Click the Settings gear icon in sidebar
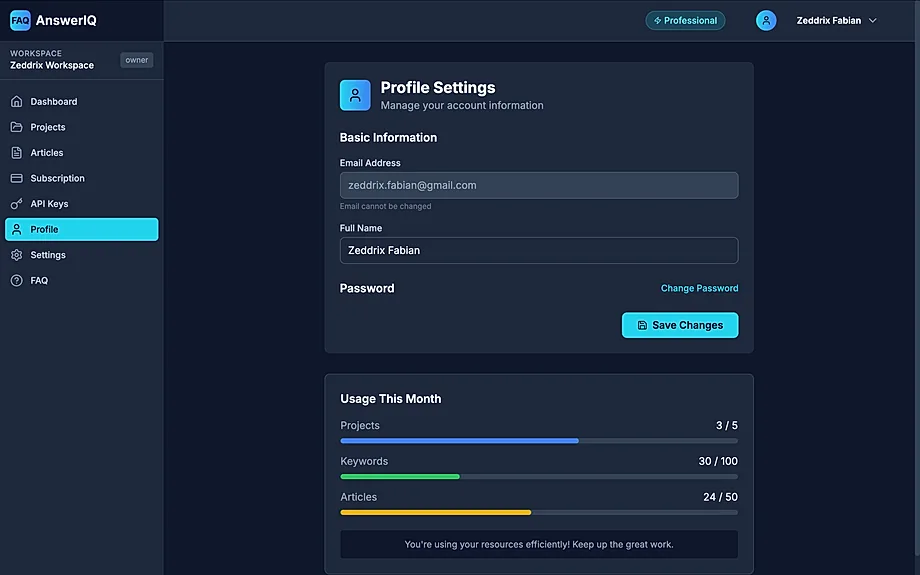920x575 pixels. tap(16, 255)
